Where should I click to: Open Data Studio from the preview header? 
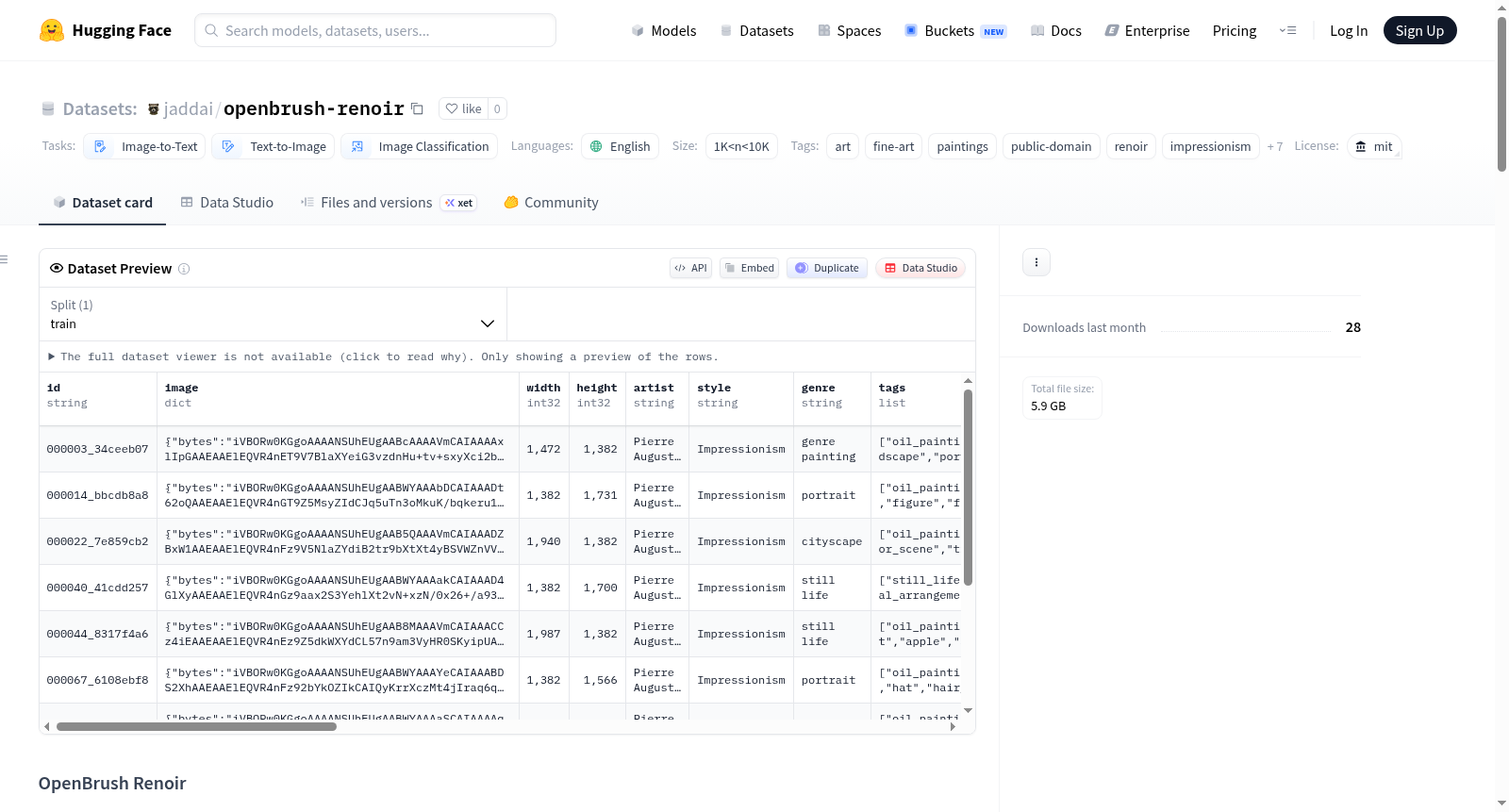tap(920, 268)
